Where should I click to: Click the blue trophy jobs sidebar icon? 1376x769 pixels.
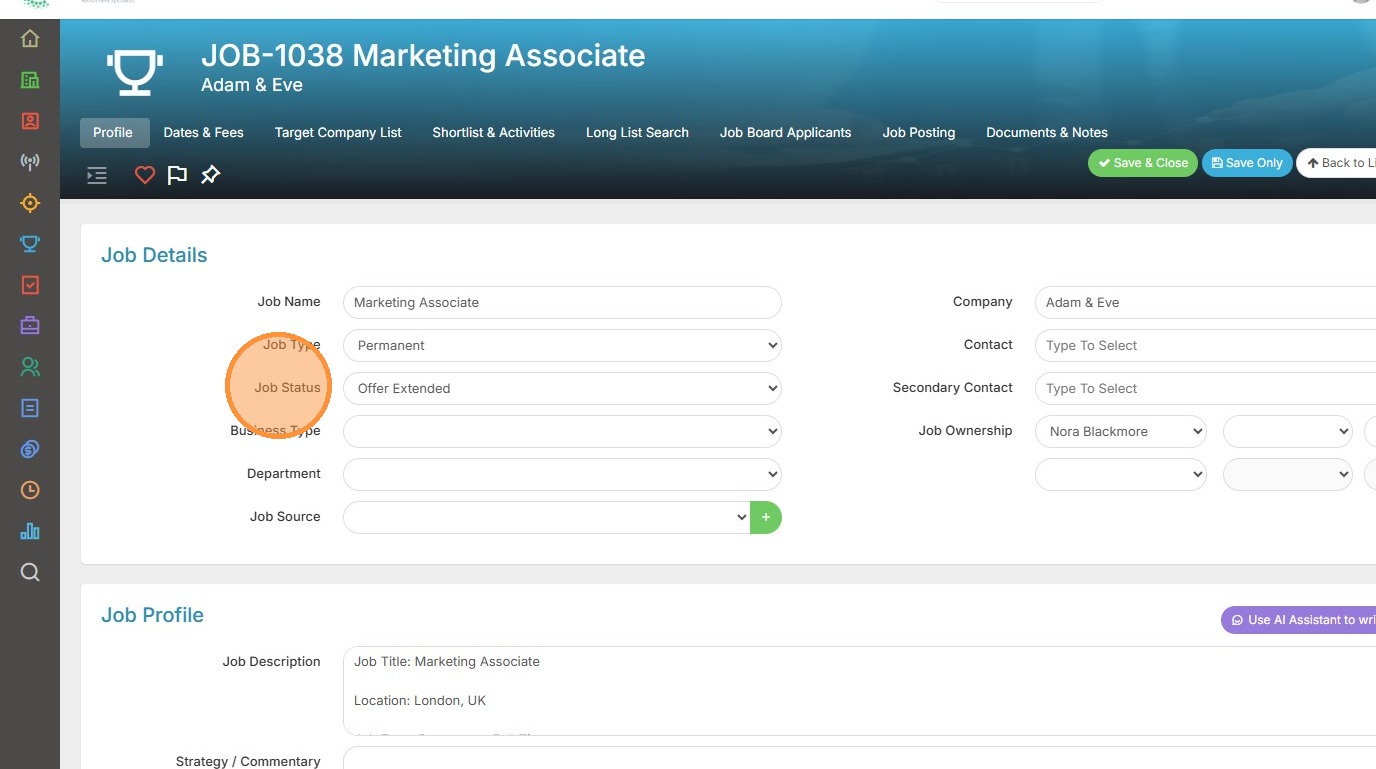click(x=30, y=244)
